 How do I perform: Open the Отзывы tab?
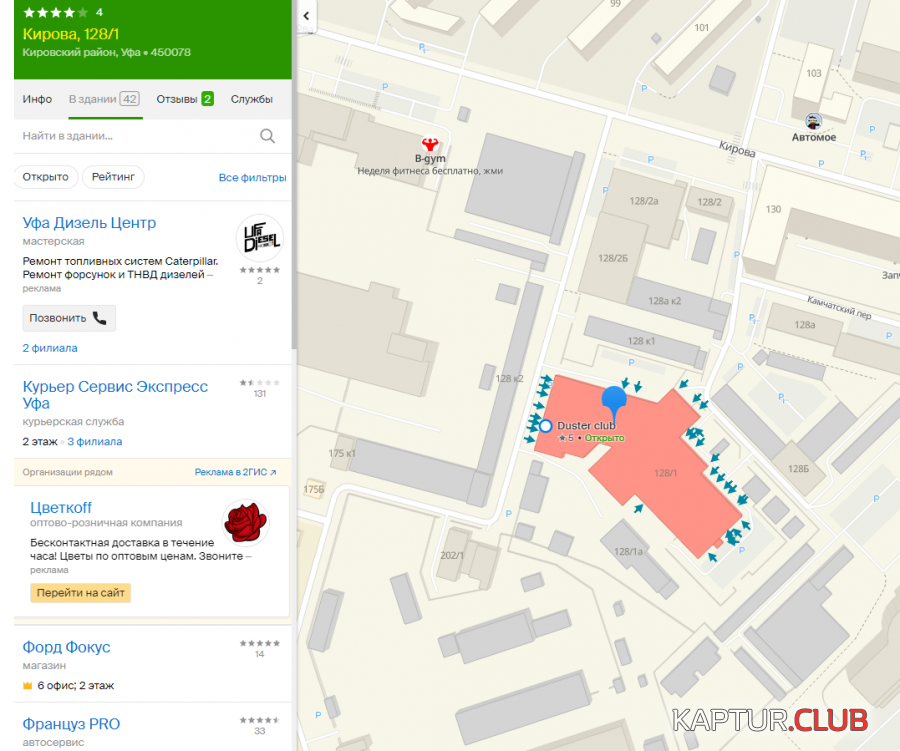click(185, 99)
